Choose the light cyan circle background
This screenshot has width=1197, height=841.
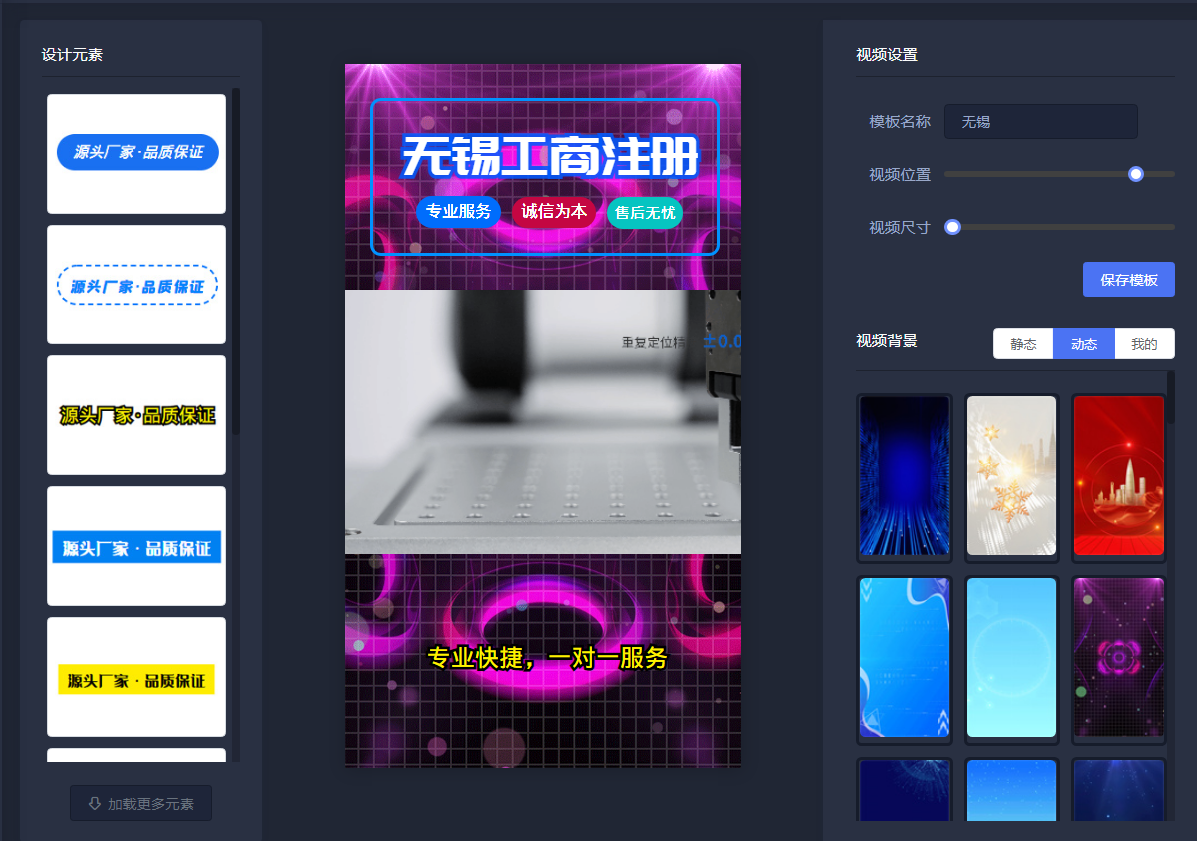point(1011,657)
